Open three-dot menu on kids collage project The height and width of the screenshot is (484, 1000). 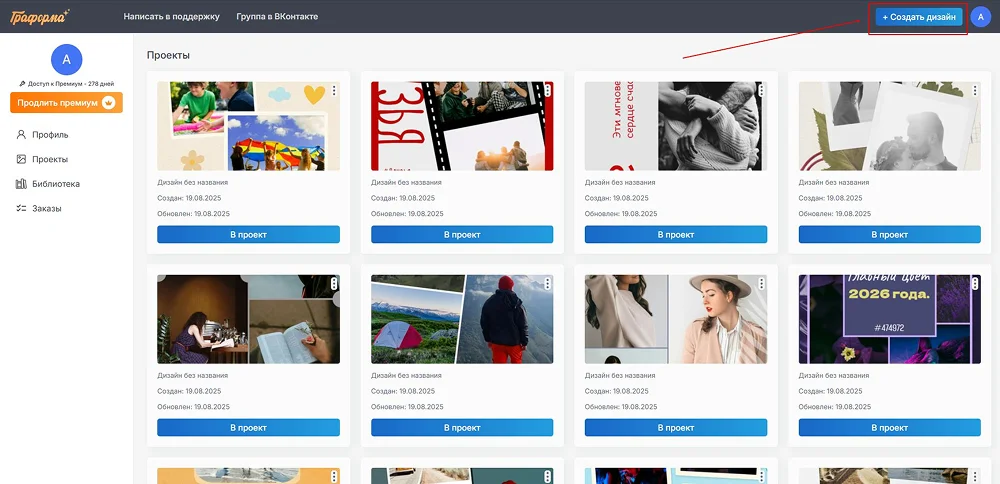[x=334, y=91]
